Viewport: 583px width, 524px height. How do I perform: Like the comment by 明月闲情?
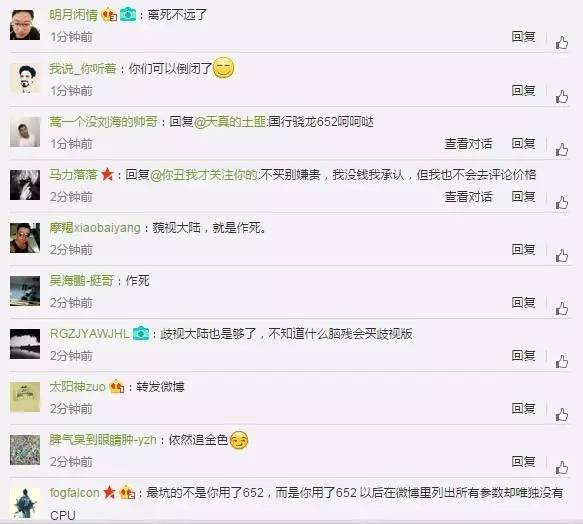click(562, 43)
